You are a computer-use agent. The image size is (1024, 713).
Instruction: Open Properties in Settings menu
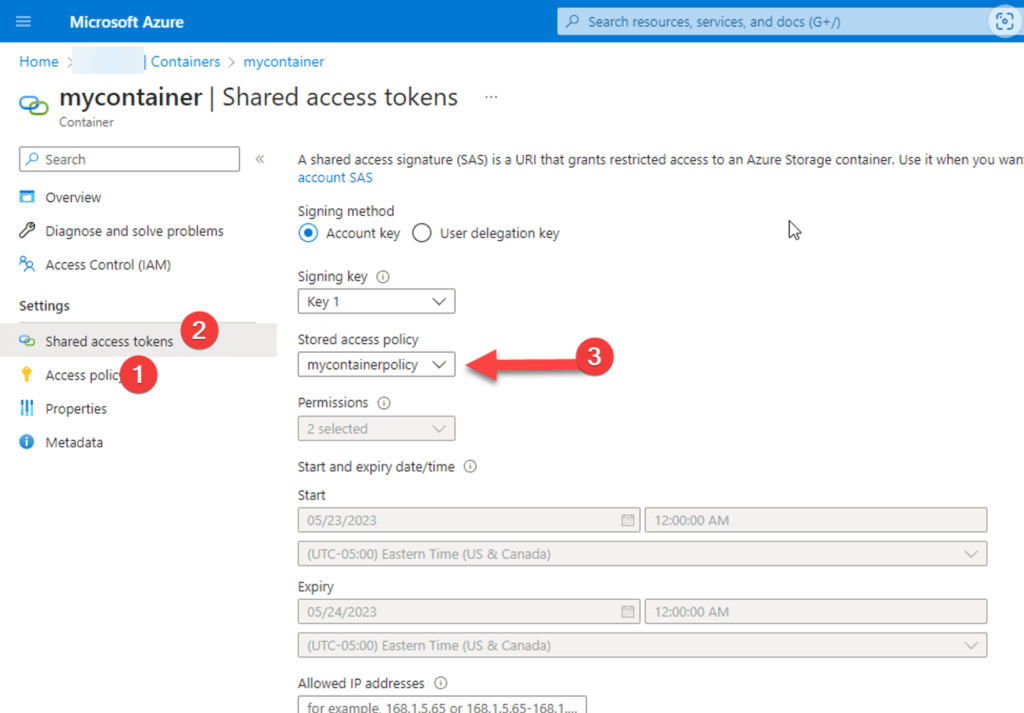tap(76, 409)
